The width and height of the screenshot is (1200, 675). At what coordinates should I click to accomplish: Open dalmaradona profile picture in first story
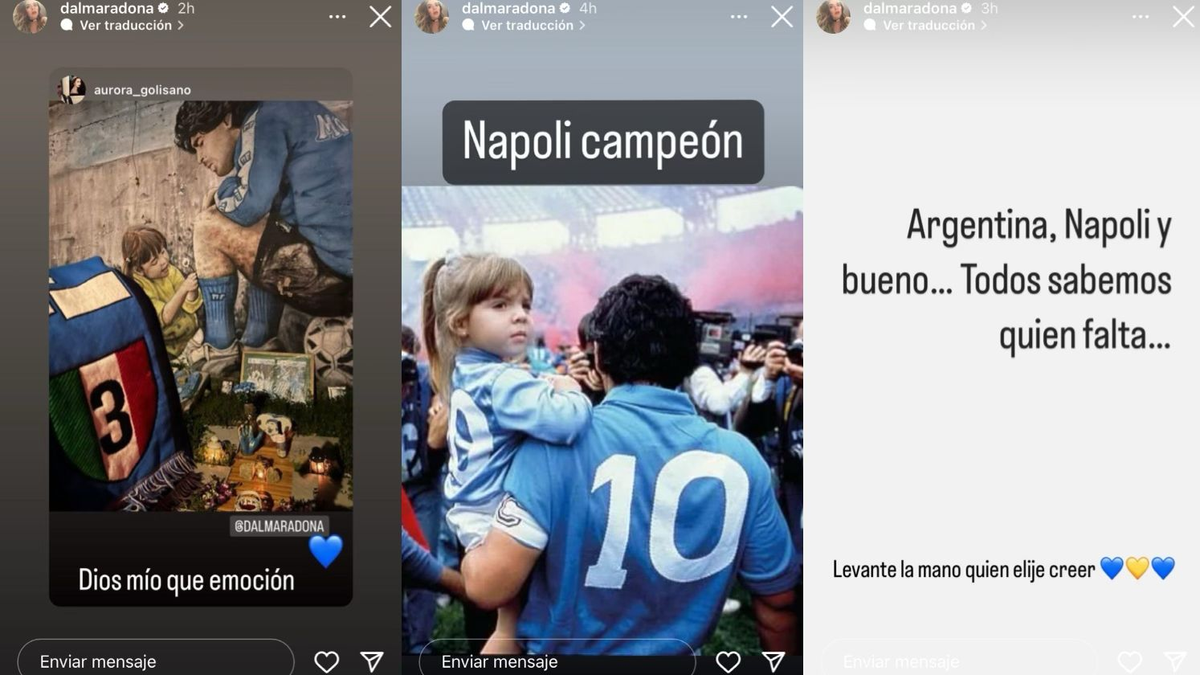tap(30, 16)
